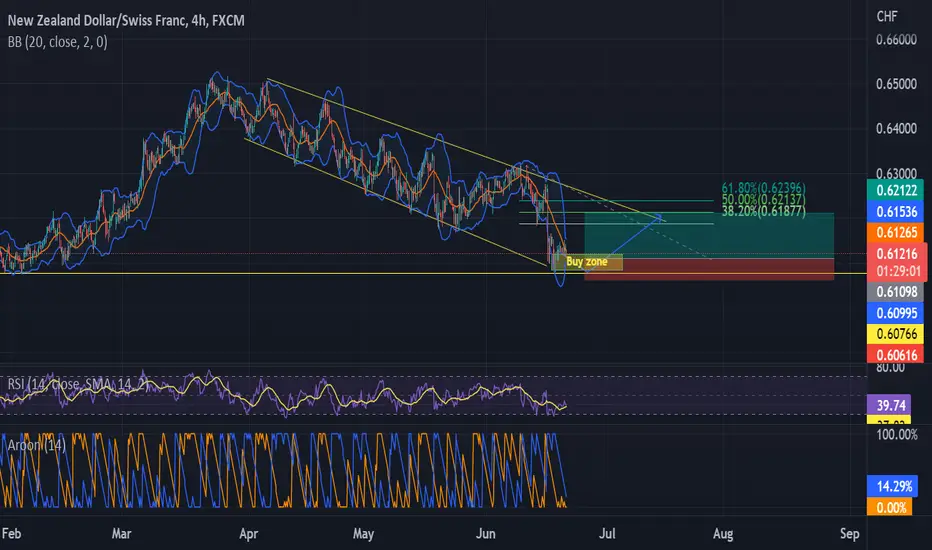Click the green 0.62122 price label
The image size is (932, 550).
tap(896, 190)
